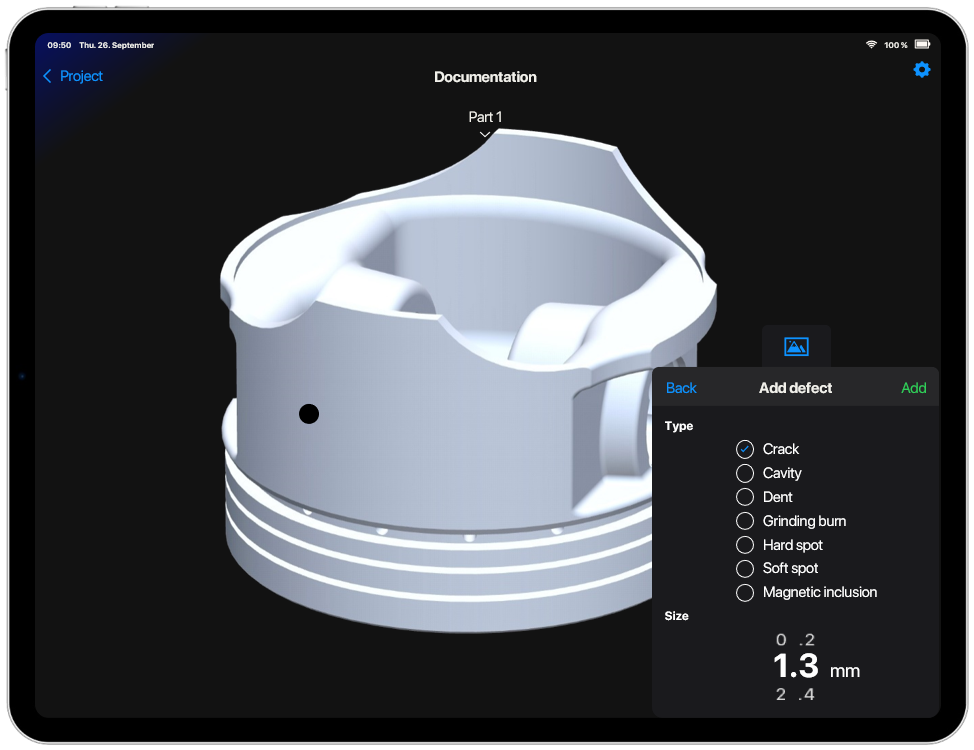The image size is (974, 750).
Task: Choose the Soft spot option
Action: point(745,569)
